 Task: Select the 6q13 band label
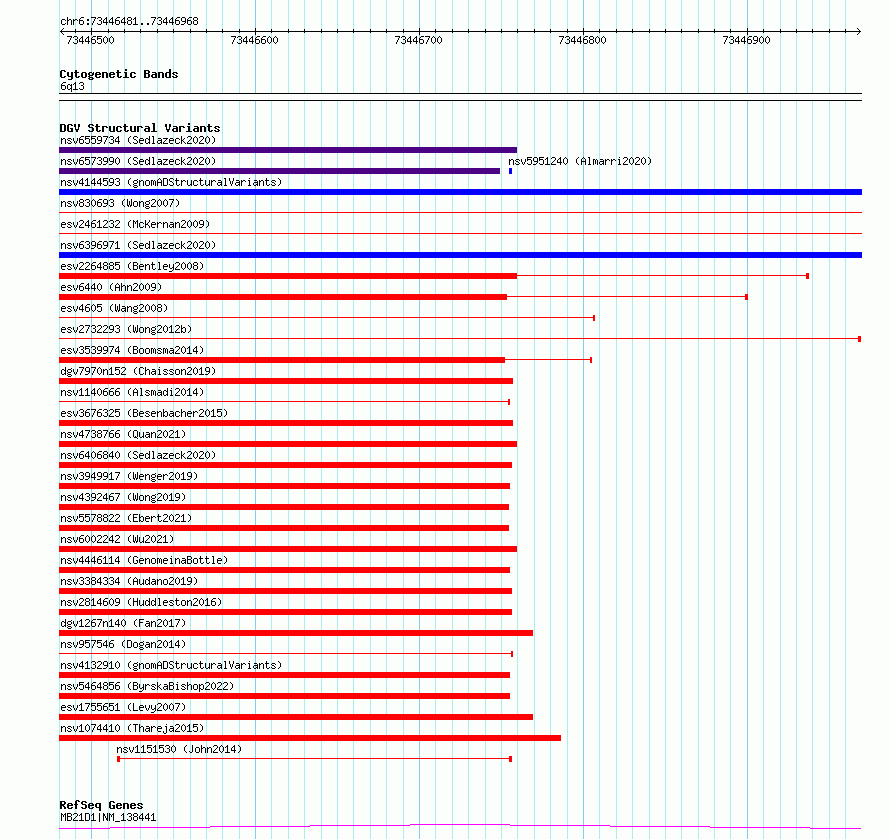(x=72, y=86)
